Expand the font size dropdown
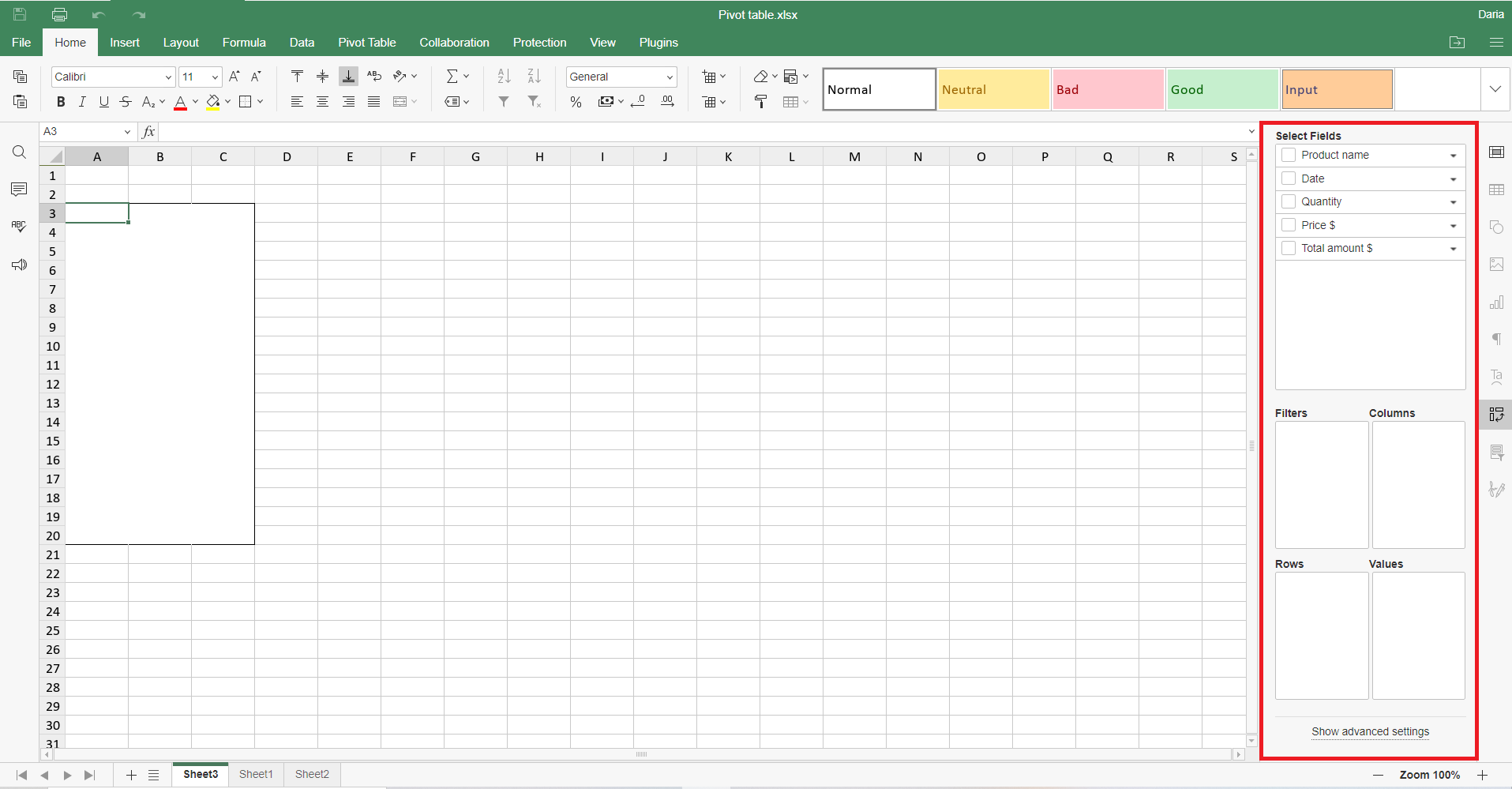 [x=213, y=77]
